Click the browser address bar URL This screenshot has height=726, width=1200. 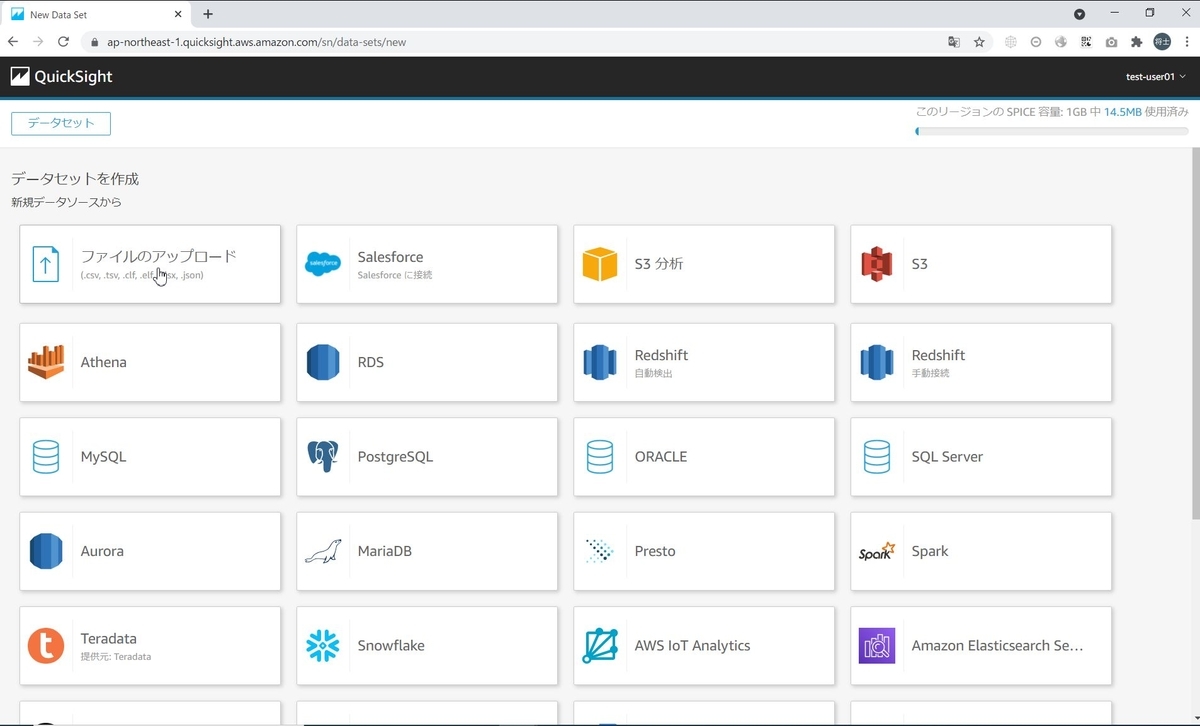[256, 42]
